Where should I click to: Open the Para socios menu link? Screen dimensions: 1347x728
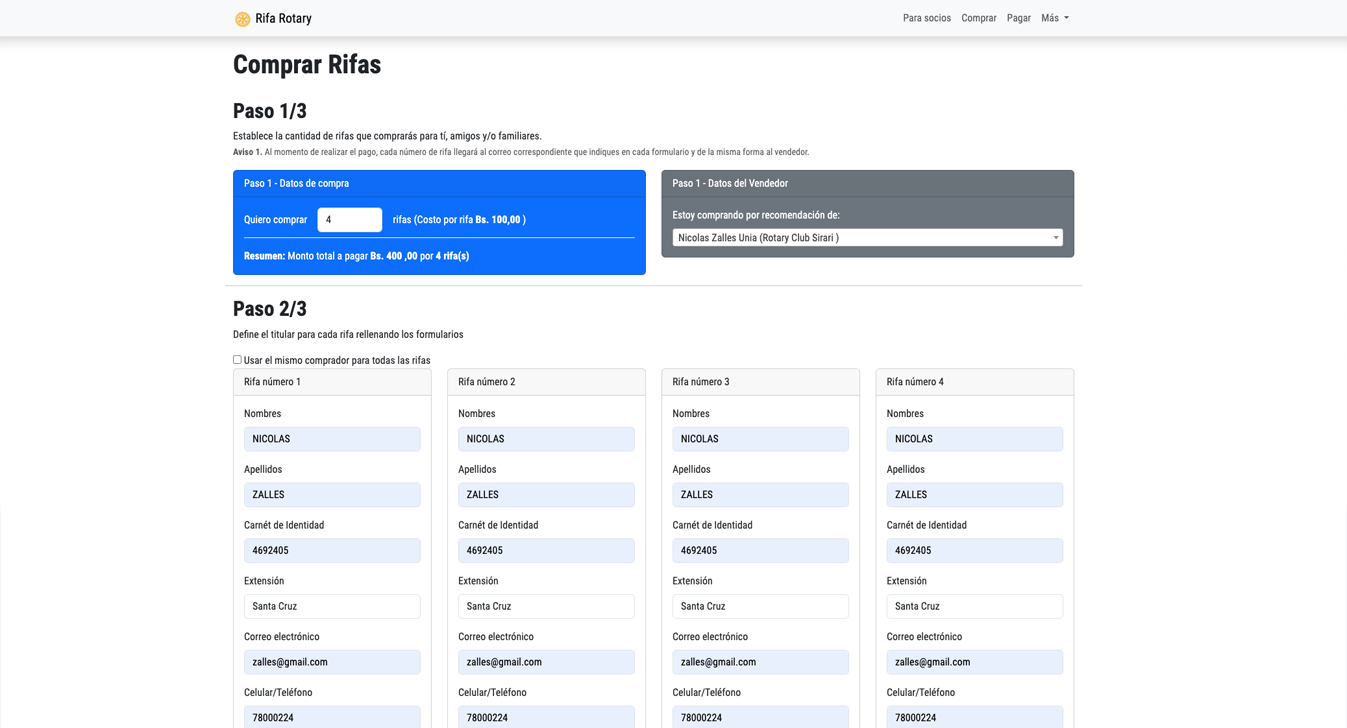point(926,18)
